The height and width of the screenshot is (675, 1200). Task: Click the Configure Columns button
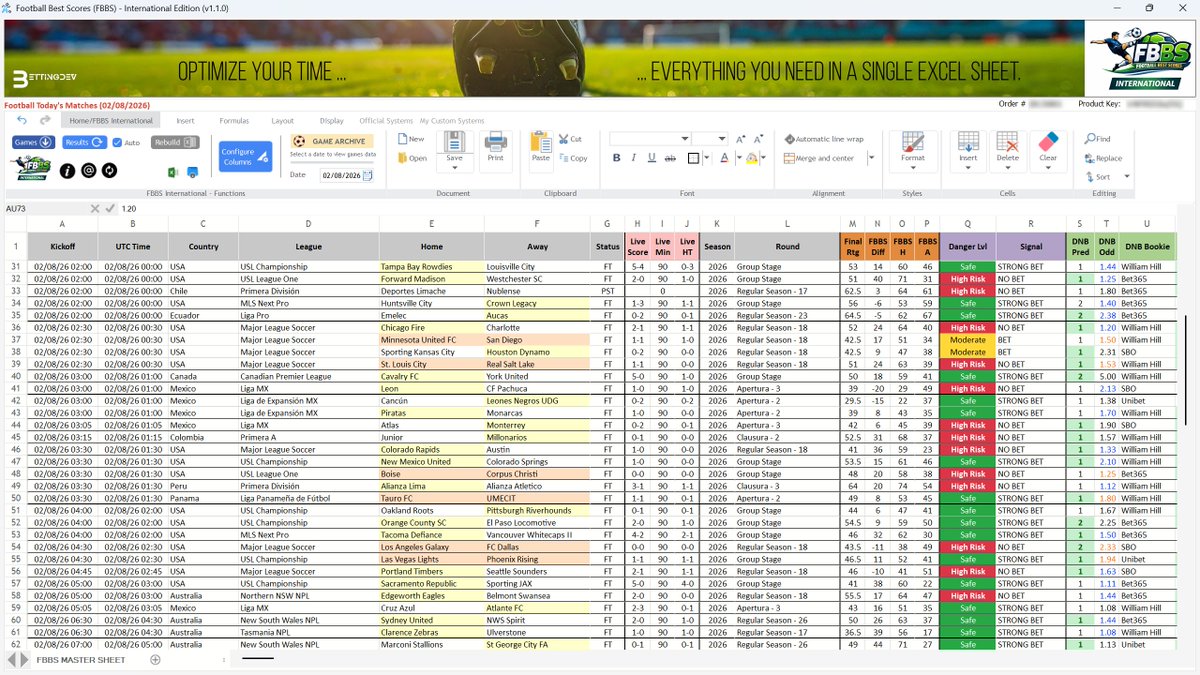tap(245, 157)
